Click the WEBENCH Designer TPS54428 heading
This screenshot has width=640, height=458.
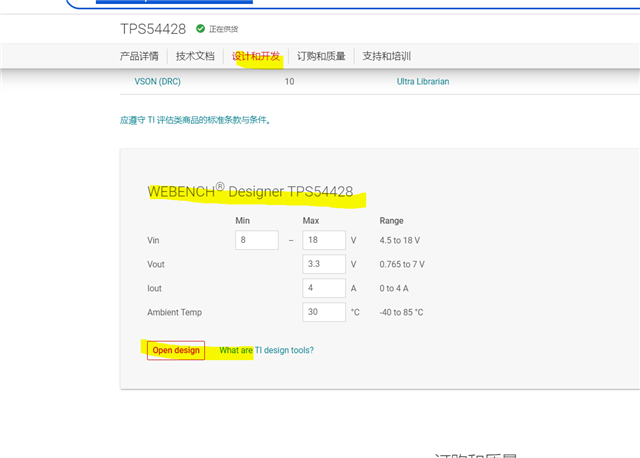point(250,191)
